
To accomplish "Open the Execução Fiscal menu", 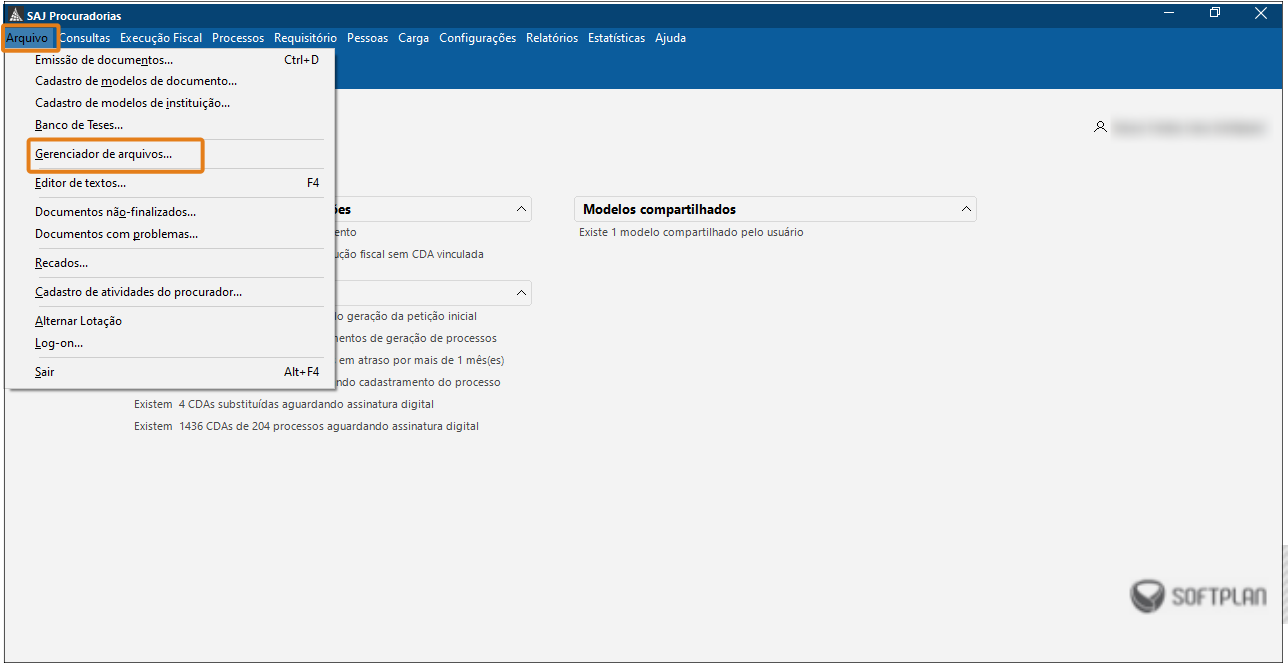I will click(160, 38).
